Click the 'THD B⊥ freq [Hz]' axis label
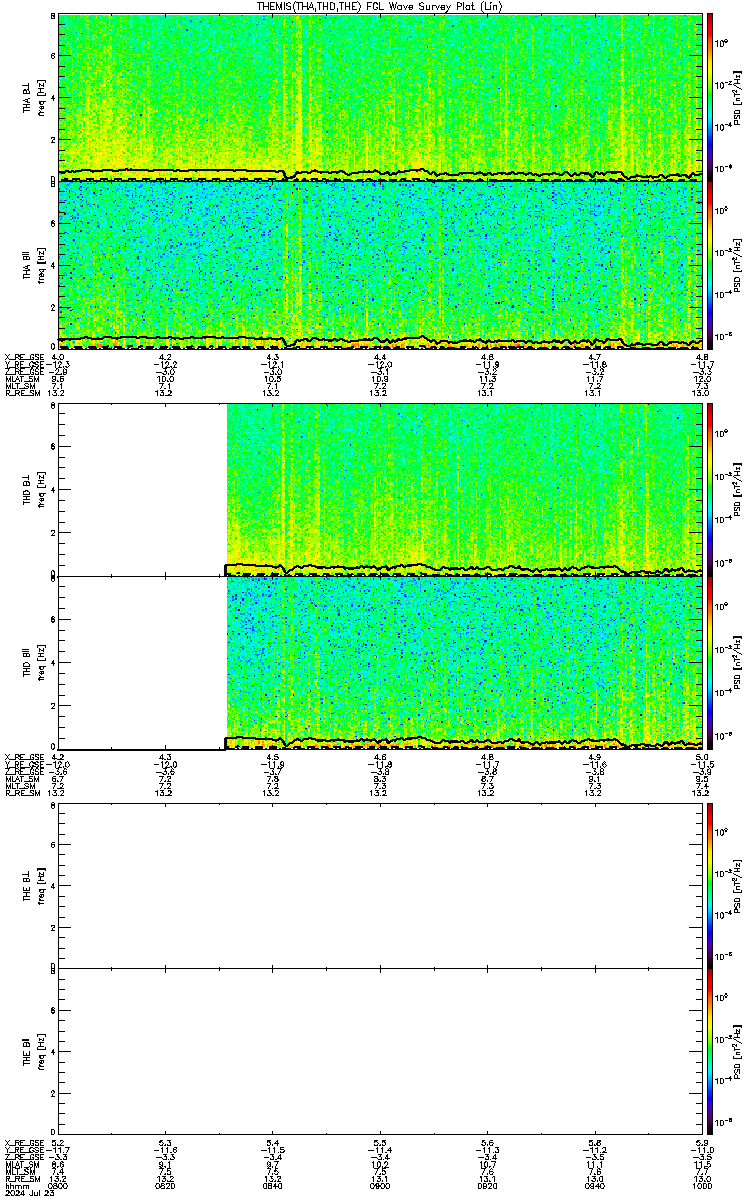This screenshot has height=1200, width=750. click(35, 489)
